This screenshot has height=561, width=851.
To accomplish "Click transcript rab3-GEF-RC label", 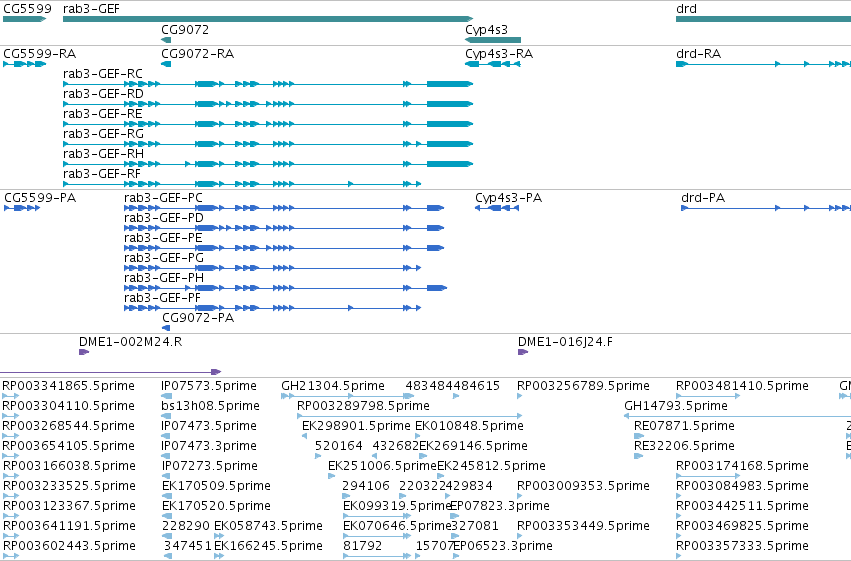I will pos(103,74).
